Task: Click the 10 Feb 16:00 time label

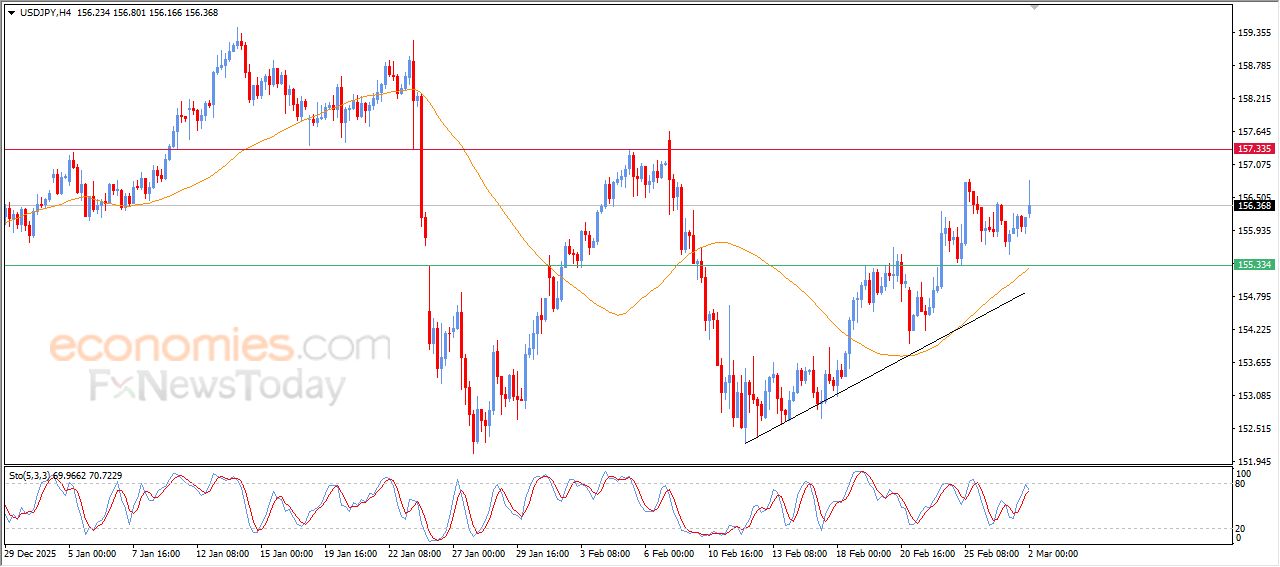Action: click(736, 553)
